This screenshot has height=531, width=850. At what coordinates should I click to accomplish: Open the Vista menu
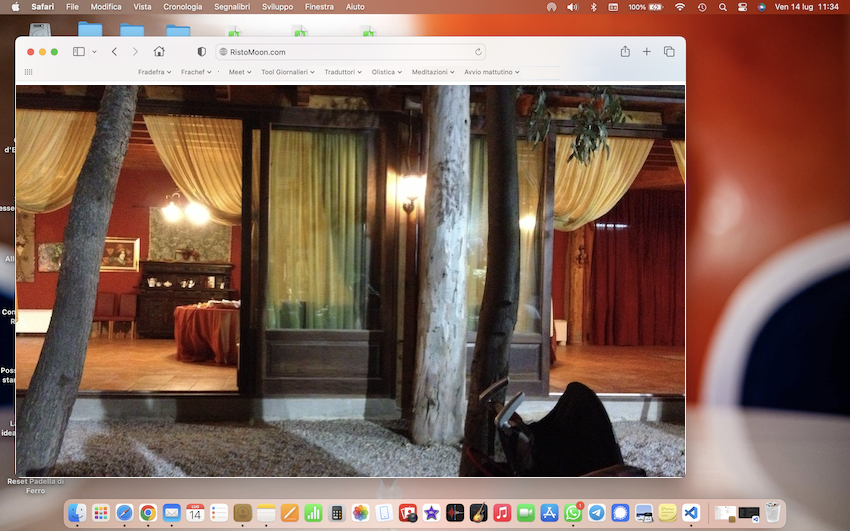coord(143,7)
